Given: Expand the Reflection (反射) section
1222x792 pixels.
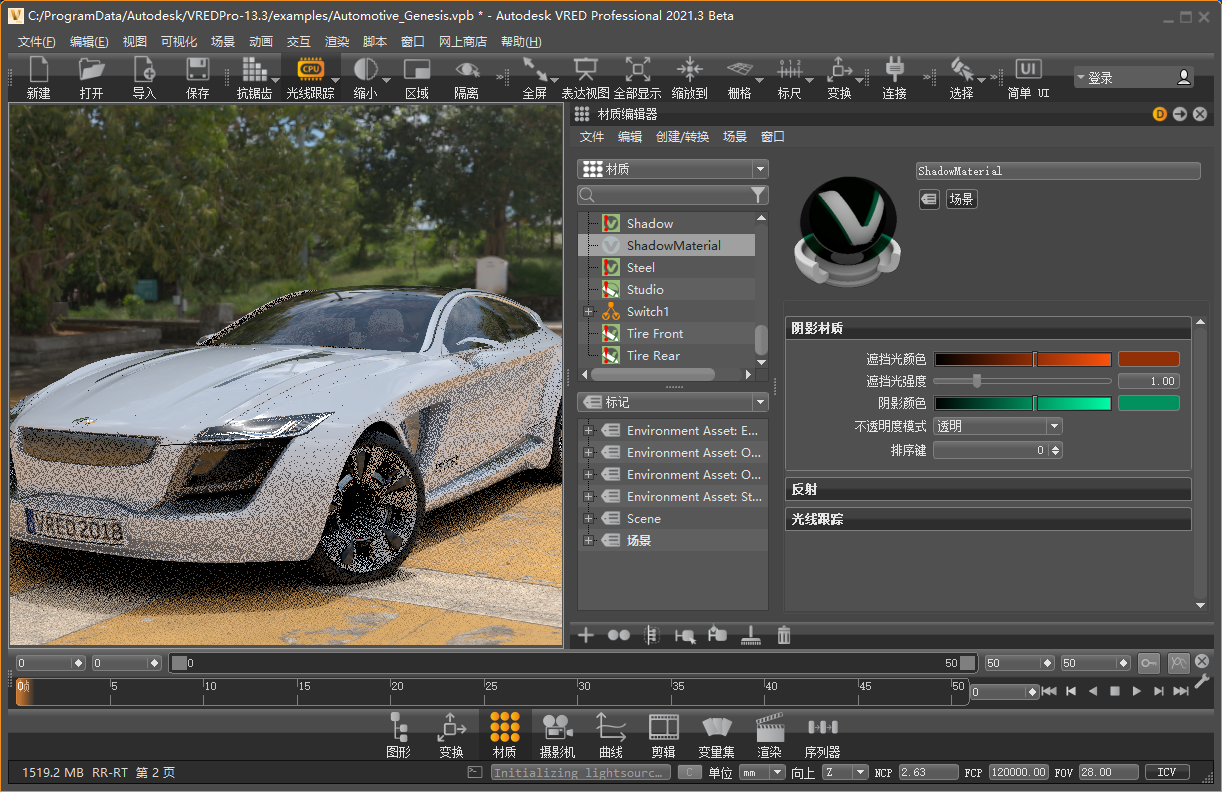Looking at the screenshot, I should click(987, 489).
